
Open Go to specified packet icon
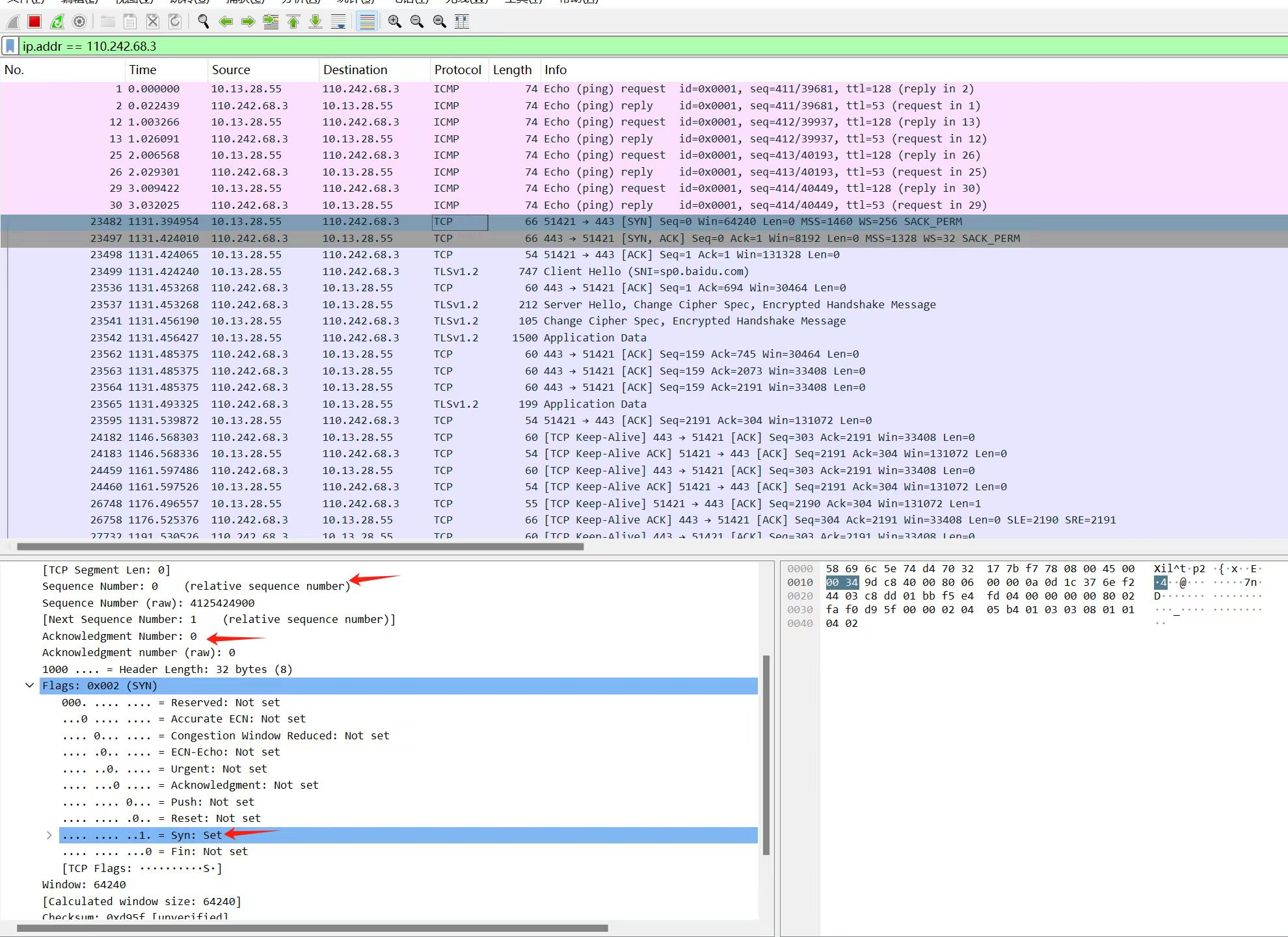[271, 22]
